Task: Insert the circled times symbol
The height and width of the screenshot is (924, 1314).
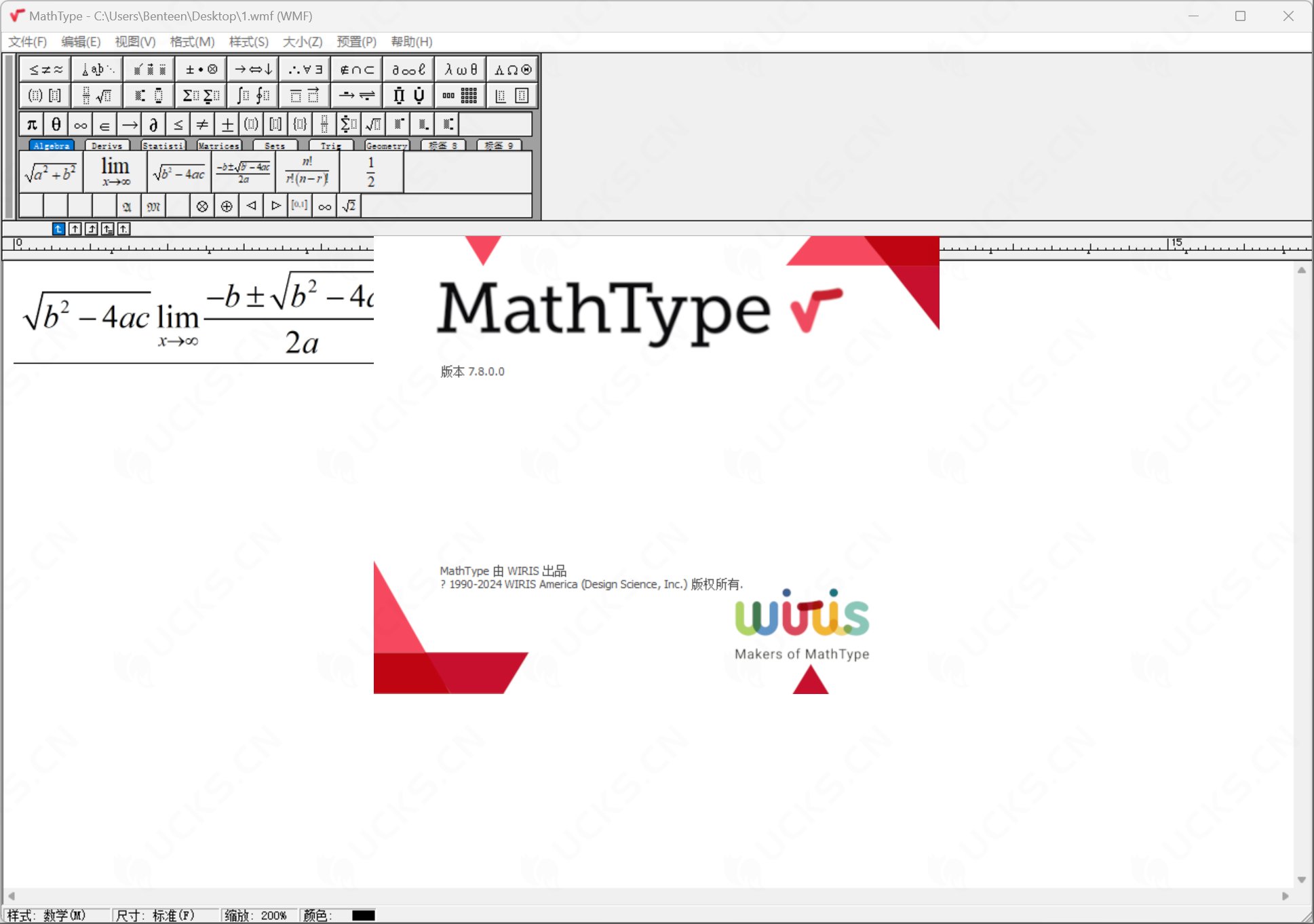Action: coord(202,206)
